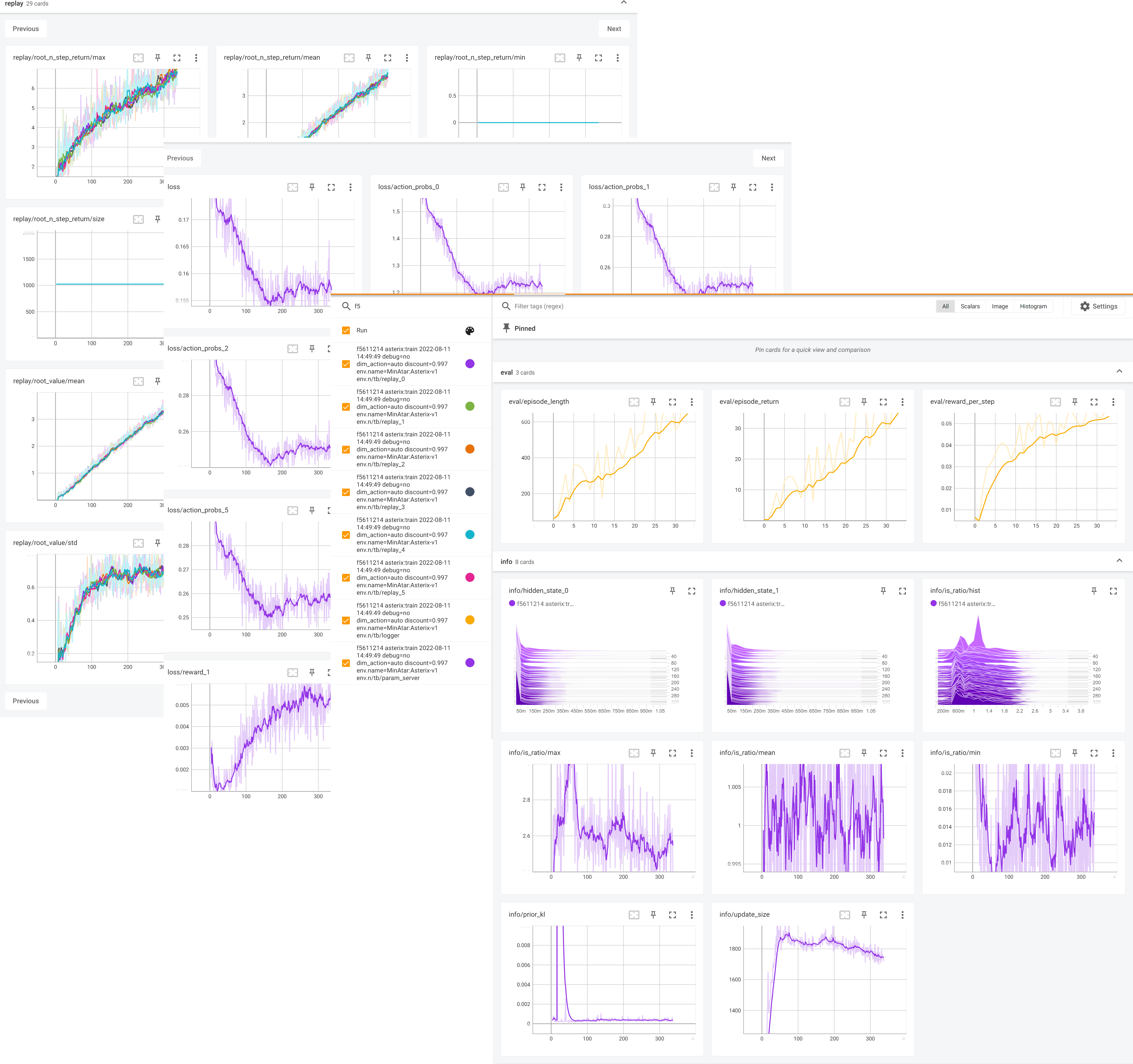Image resolution: width=1133 pixels, height=1064 pixels.
Task: Open the run color palette icon
Action: (470, 331)
